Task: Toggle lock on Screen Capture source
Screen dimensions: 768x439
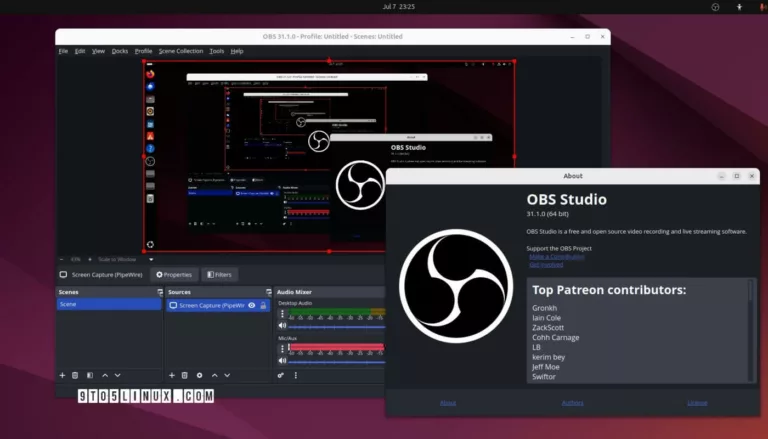Action: point(264,305)
